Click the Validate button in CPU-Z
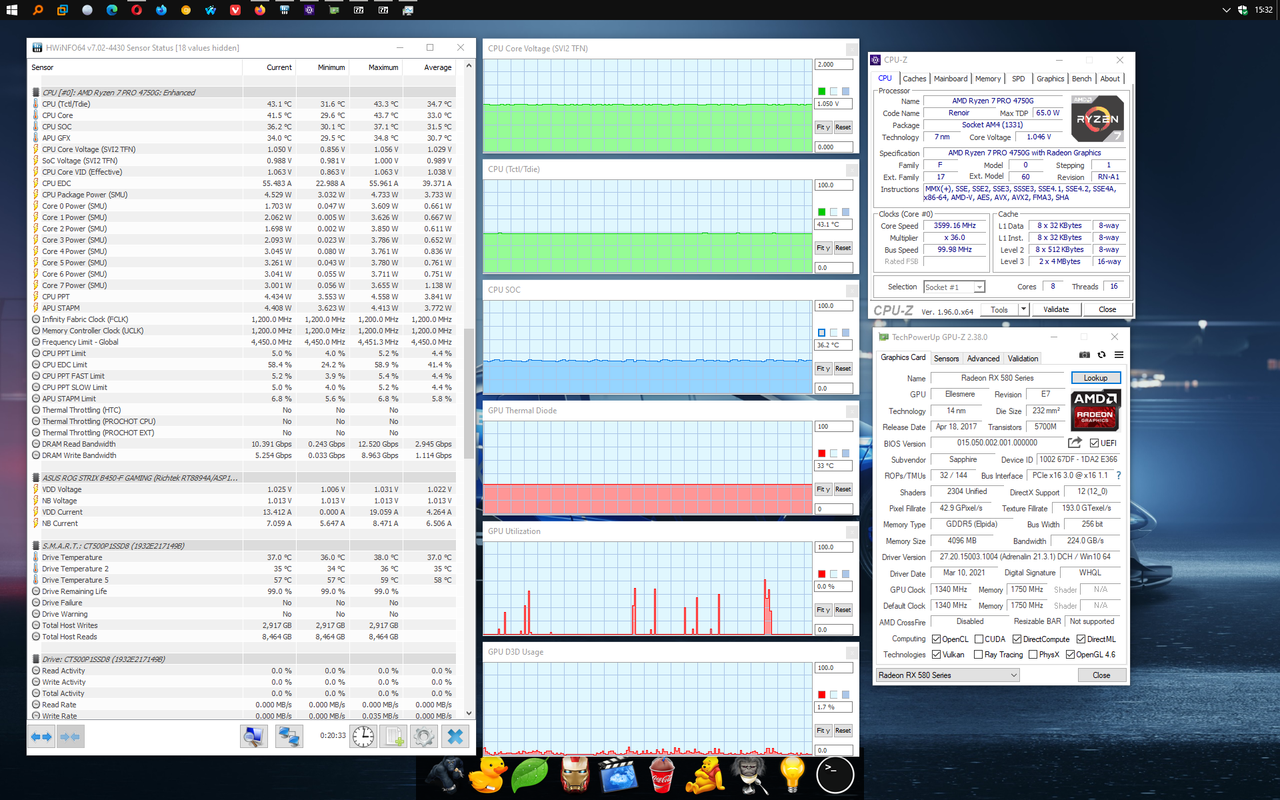 click(1056, 310)
